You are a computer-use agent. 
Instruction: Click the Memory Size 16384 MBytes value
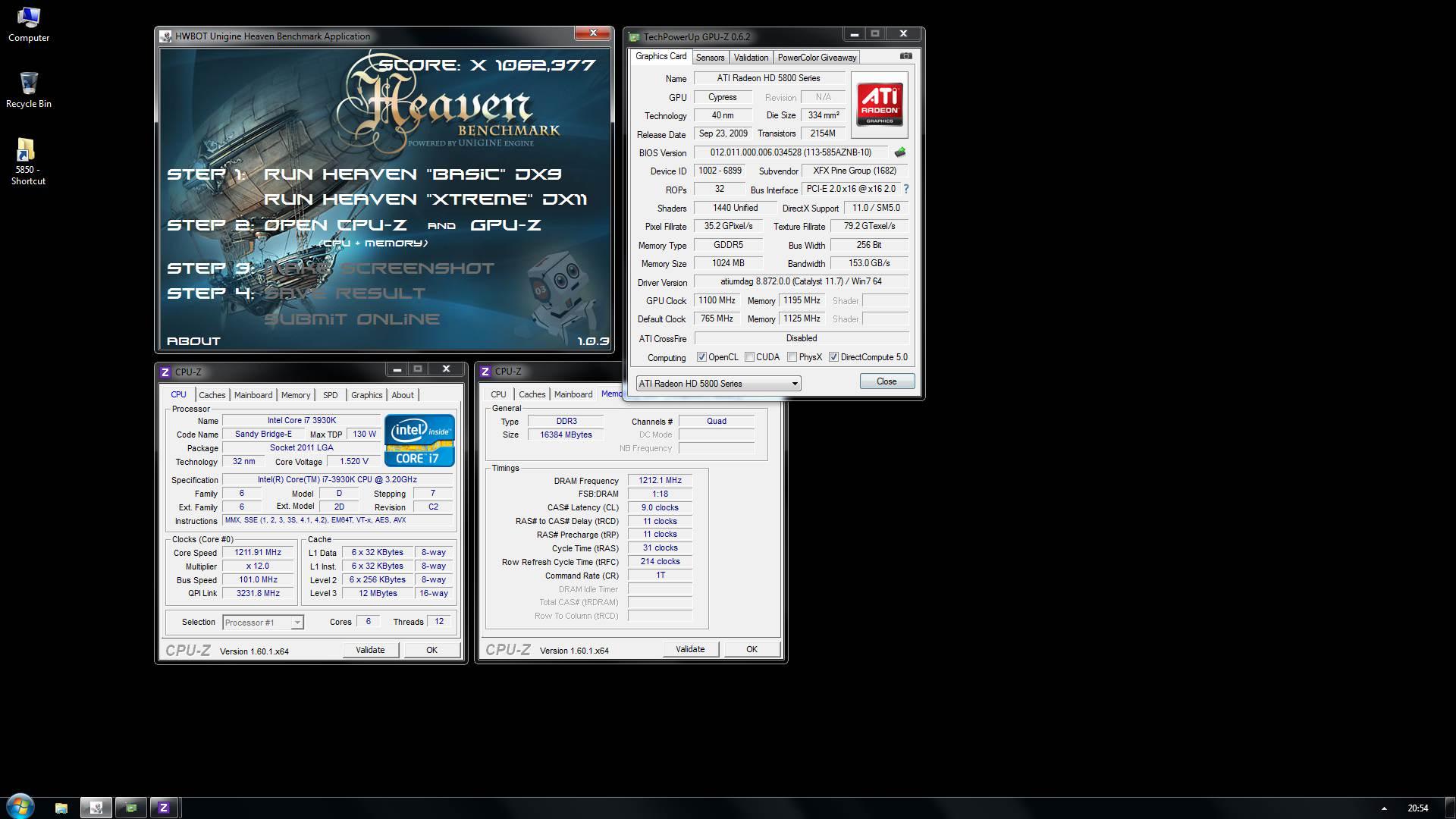coord(566,435)
